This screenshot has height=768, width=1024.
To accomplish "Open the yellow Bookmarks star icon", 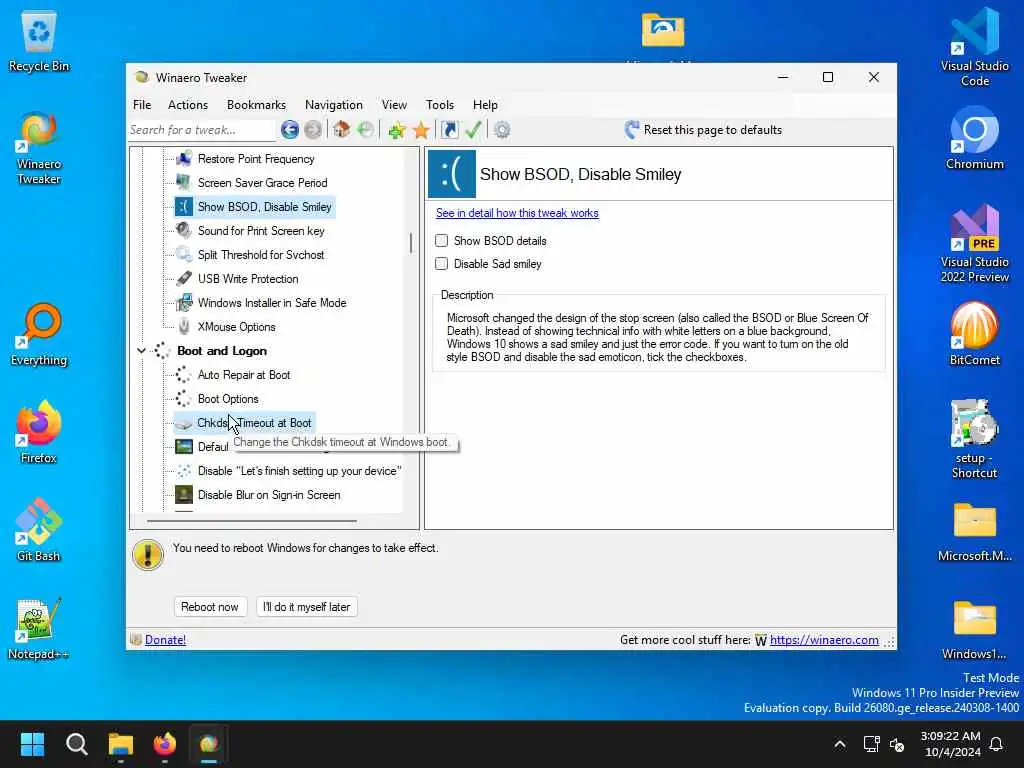I will click(x=421, y=130).
